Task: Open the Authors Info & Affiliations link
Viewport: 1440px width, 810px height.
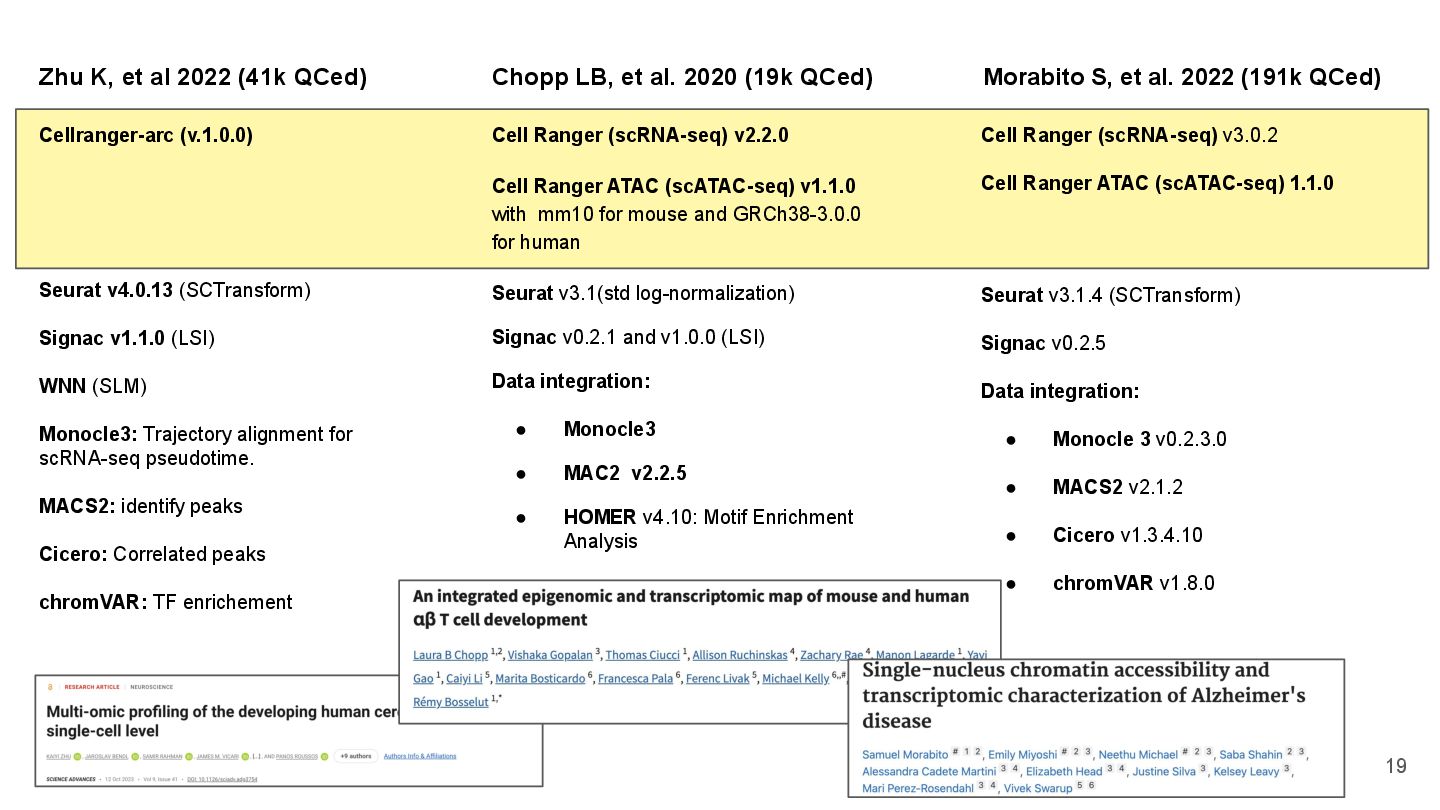Action: tap(420, 756)
